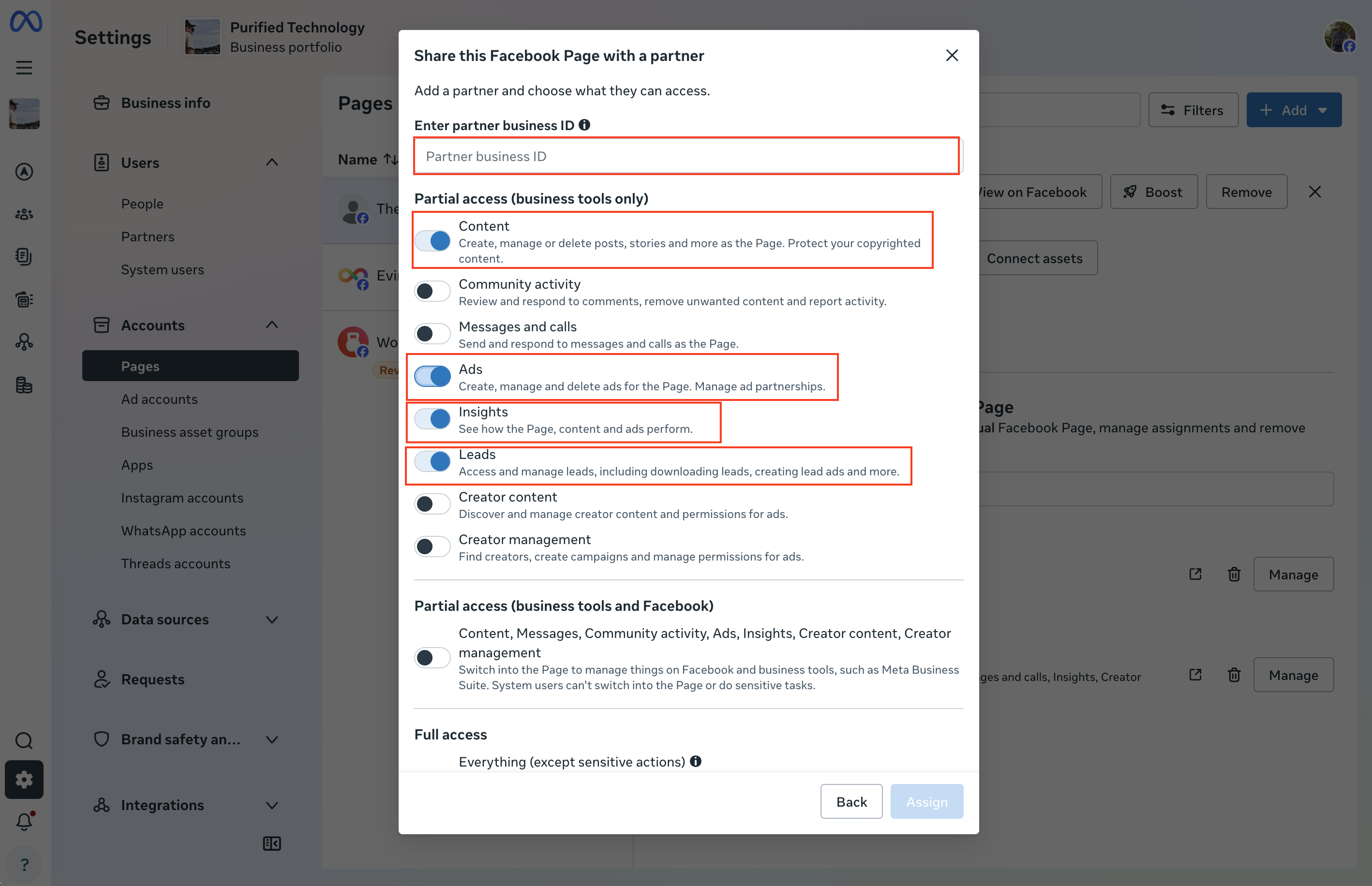The height and width of the screenshot is (886, 1372).
Task: Focus the Partner business ID field
Action: point(687,156)
